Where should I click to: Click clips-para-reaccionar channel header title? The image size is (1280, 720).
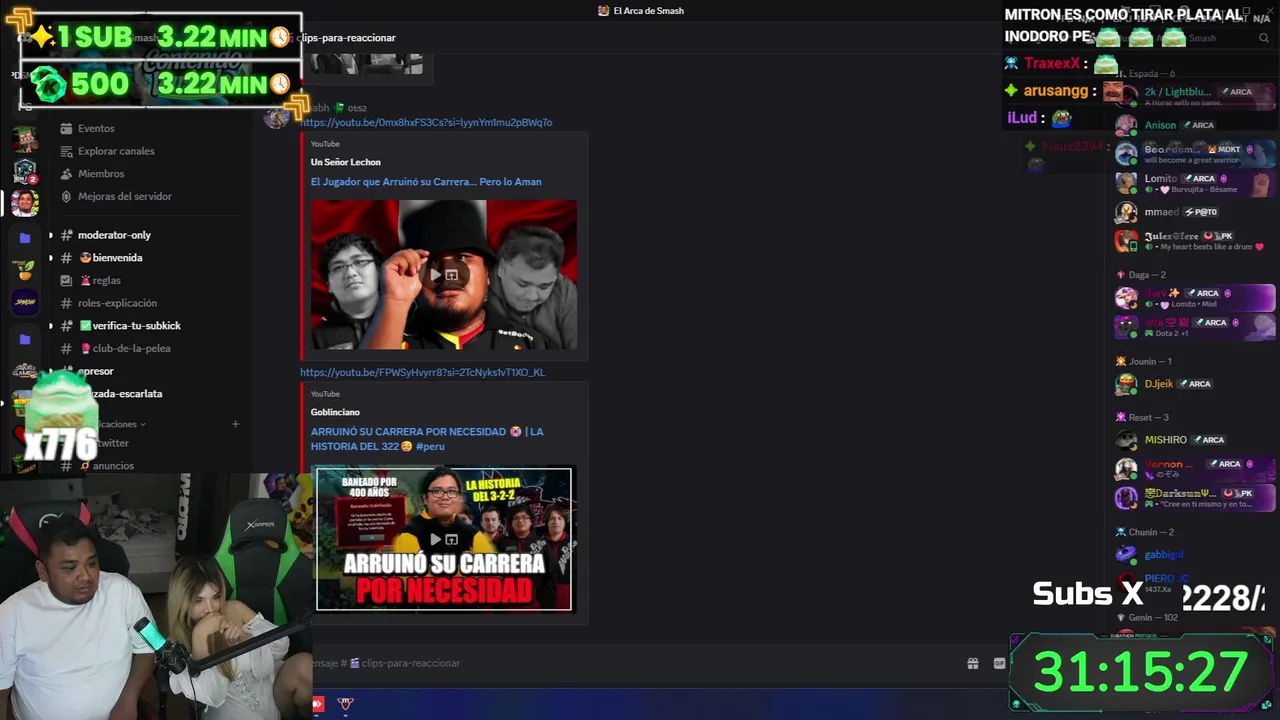[346, 38]
